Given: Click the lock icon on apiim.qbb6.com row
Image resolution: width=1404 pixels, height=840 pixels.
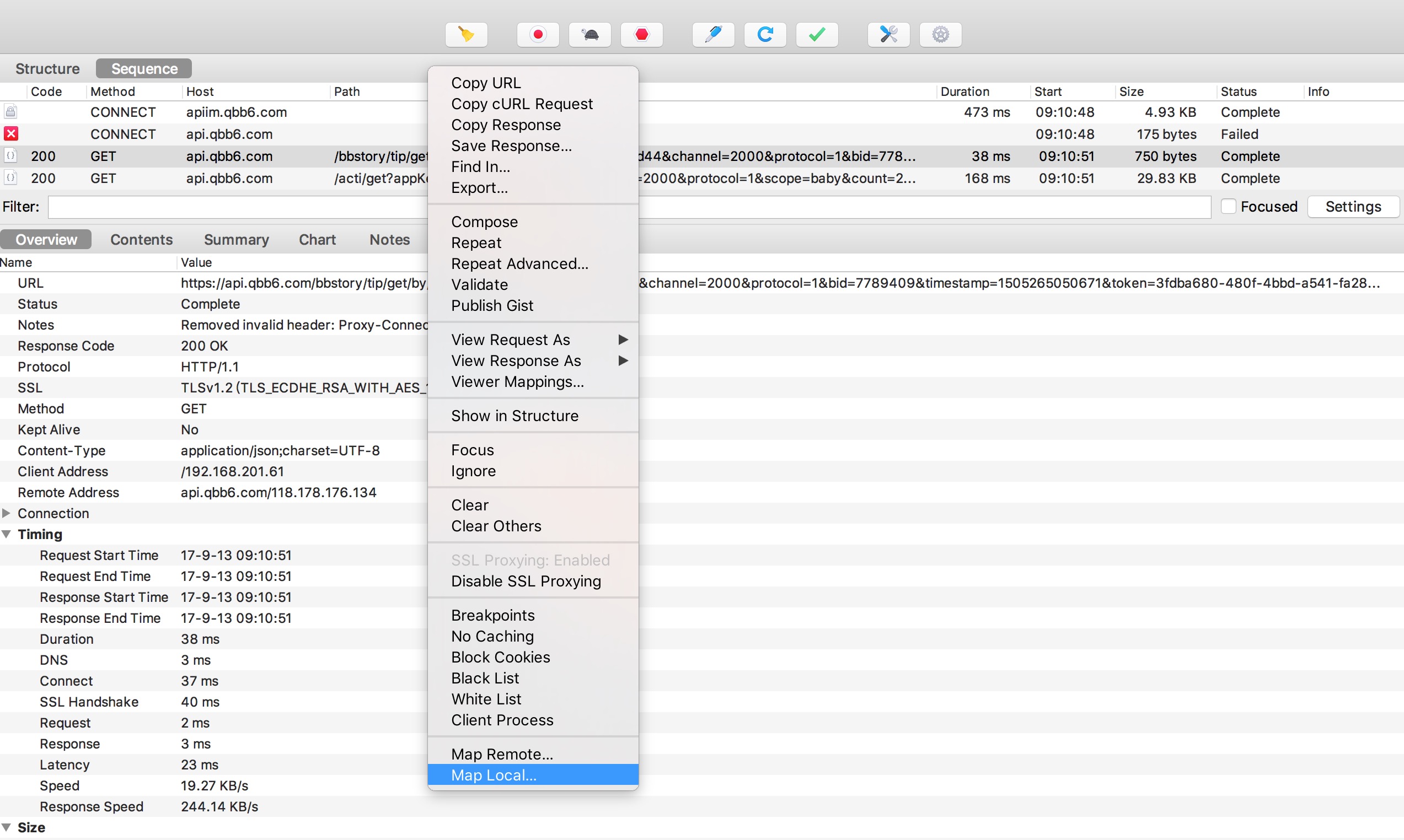Looking at the screenshot, I should 11,111.
